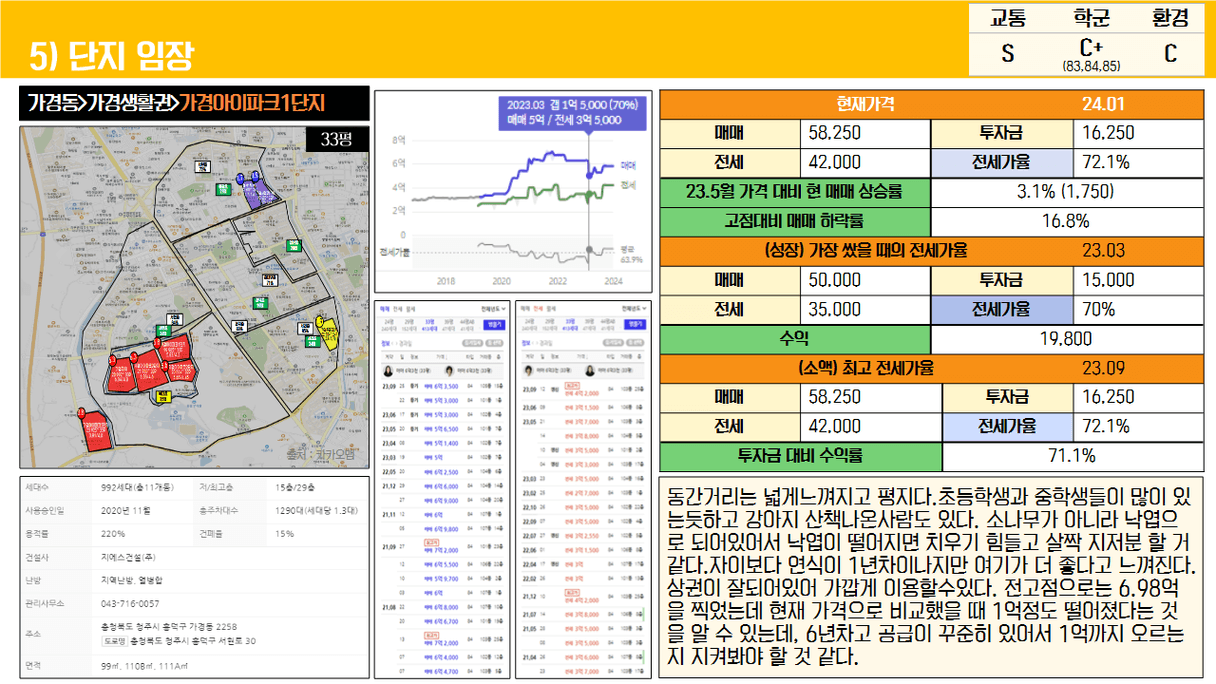The width and height of the screenshot is (1216, 684).
Task: Click the 2023.03 gap tooltip on the chart
Action: pos(572,114)
